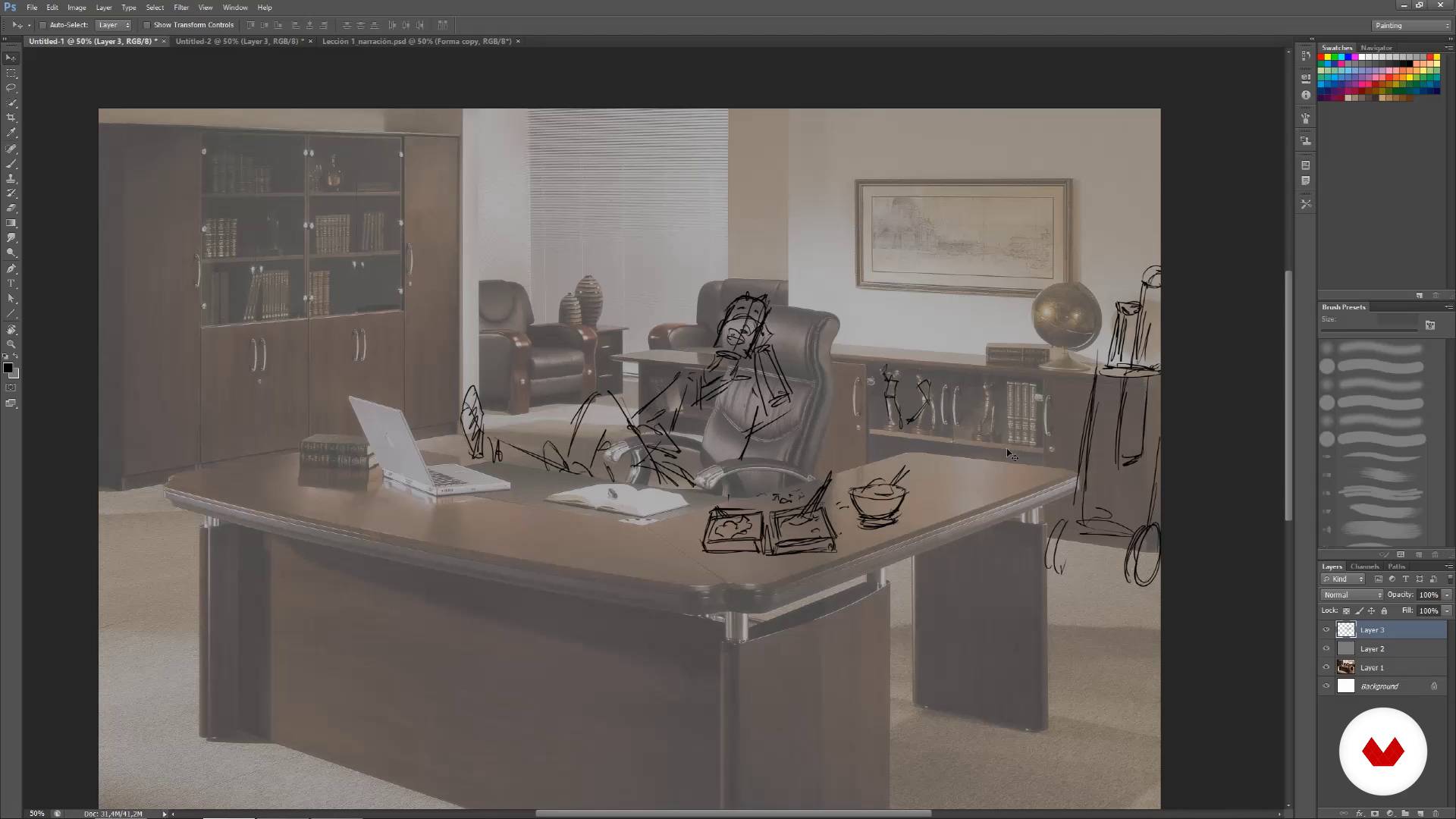Select the Clone Stamp tool
The width and height of the screenshot is (1456, 819).
coord(11,178)
